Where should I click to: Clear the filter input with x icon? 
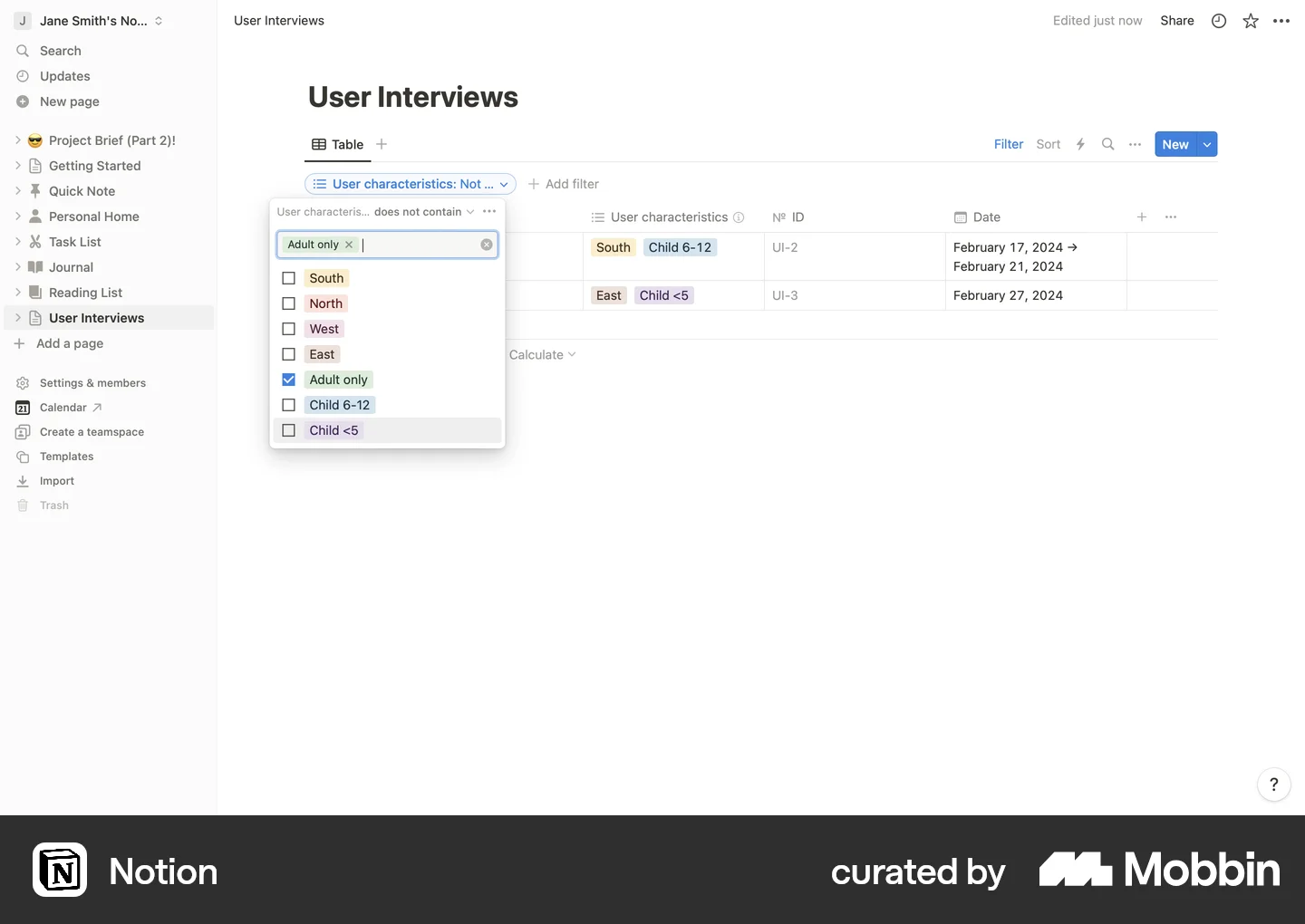tap(487, 245)
